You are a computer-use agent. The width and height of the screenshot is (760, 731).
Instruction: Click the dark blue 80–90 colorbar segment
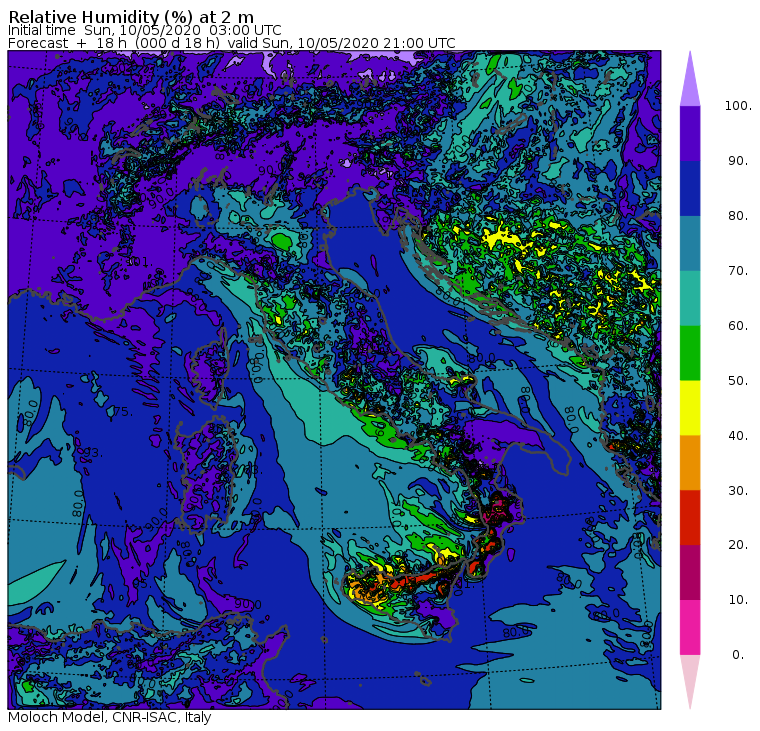tap(690, 188)
